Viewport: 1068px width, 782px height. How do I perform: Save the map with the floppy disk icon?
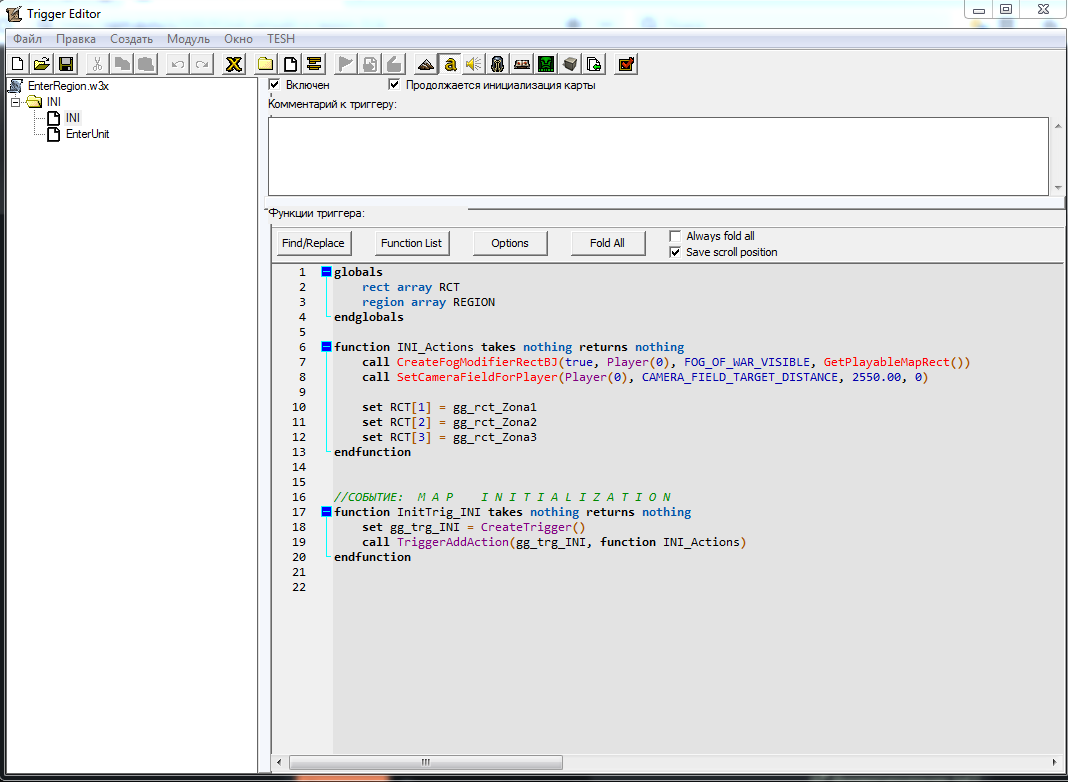[66, 64]
